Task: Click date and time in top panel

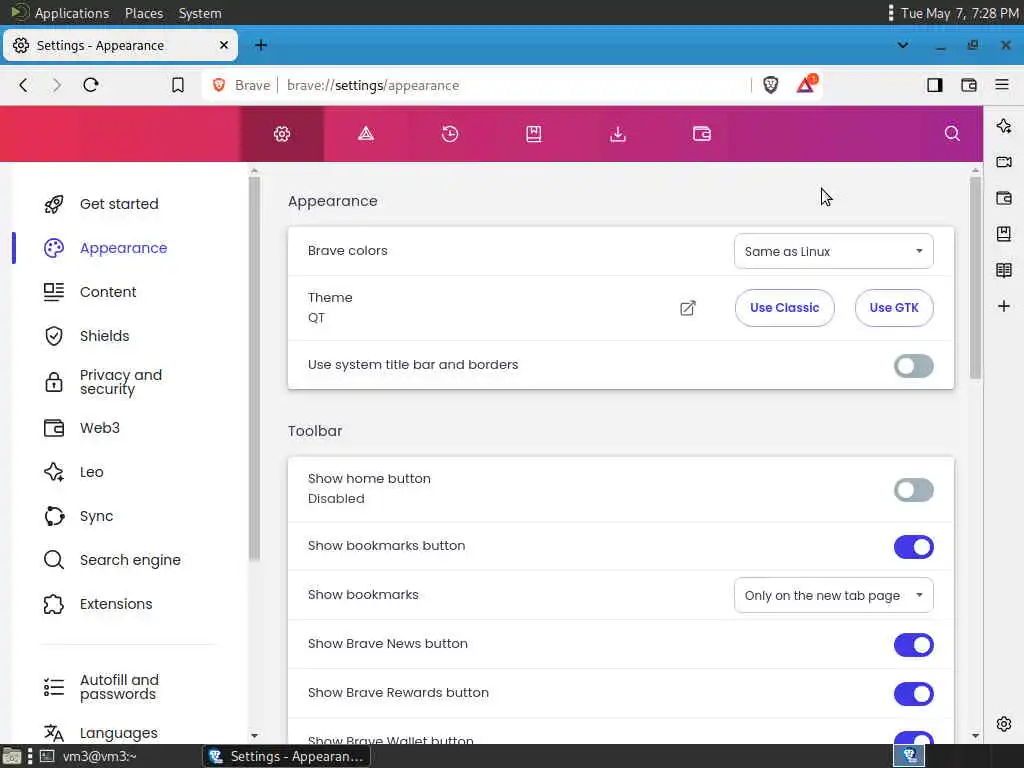Action: click(959, 13)
